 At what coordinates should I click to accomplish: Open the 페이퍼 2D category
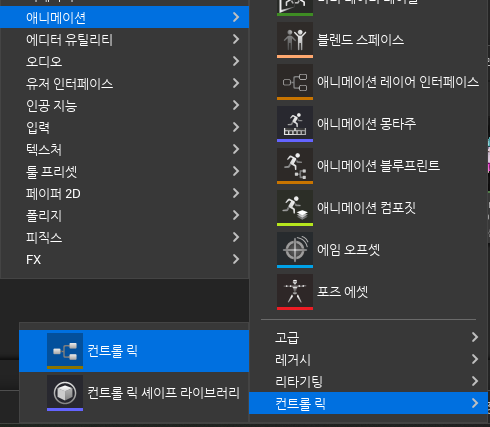click(124, 193)
